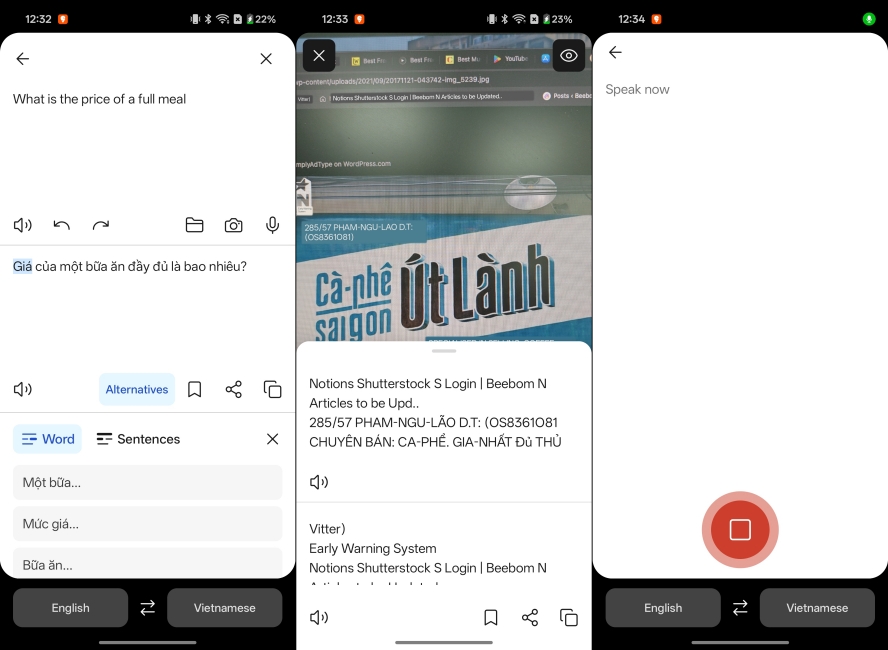Import an image file to translate
This screenshot has width=888, height=650.
pos(194,225)
